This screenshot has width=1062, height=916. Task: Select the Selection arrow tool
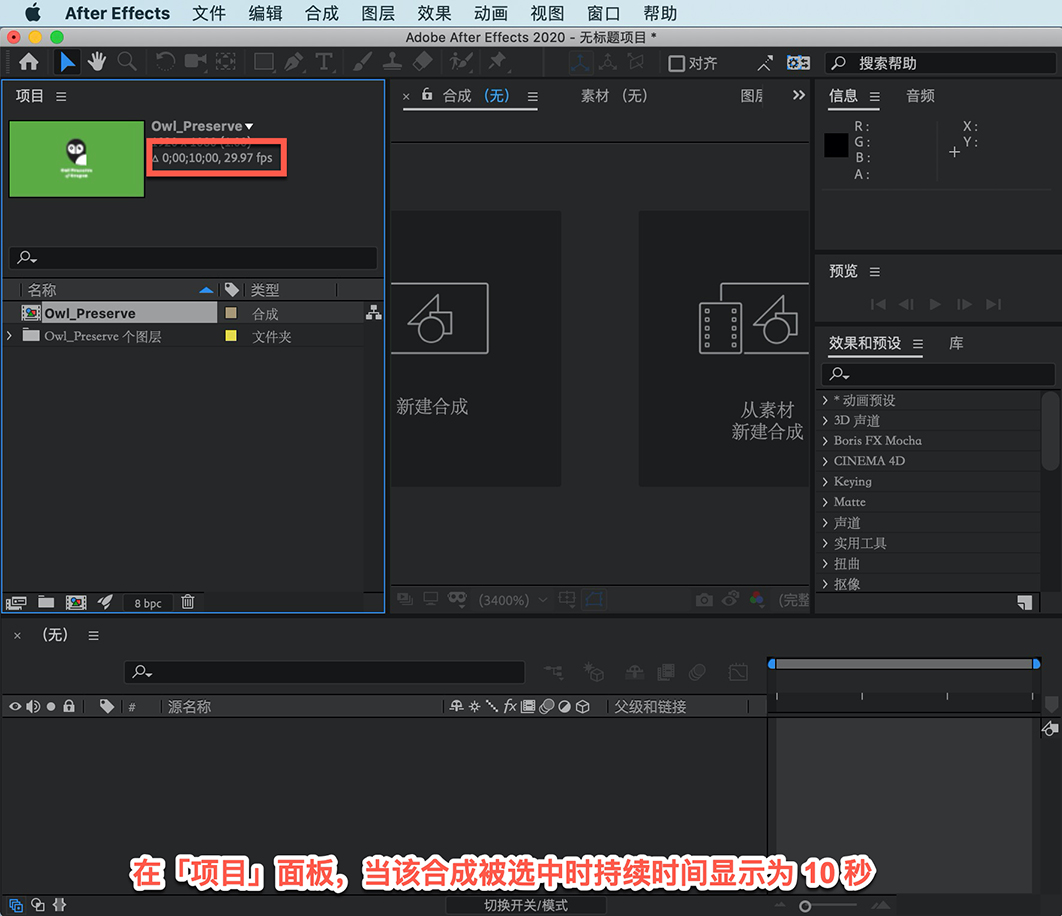tap(67, 62)
